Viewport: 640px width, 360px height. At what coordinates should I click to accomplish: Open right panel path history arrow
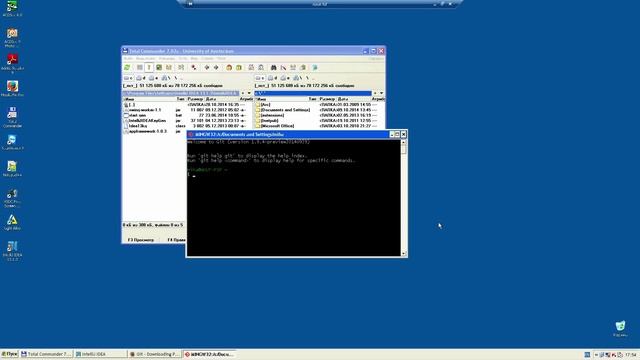point(381,93)
